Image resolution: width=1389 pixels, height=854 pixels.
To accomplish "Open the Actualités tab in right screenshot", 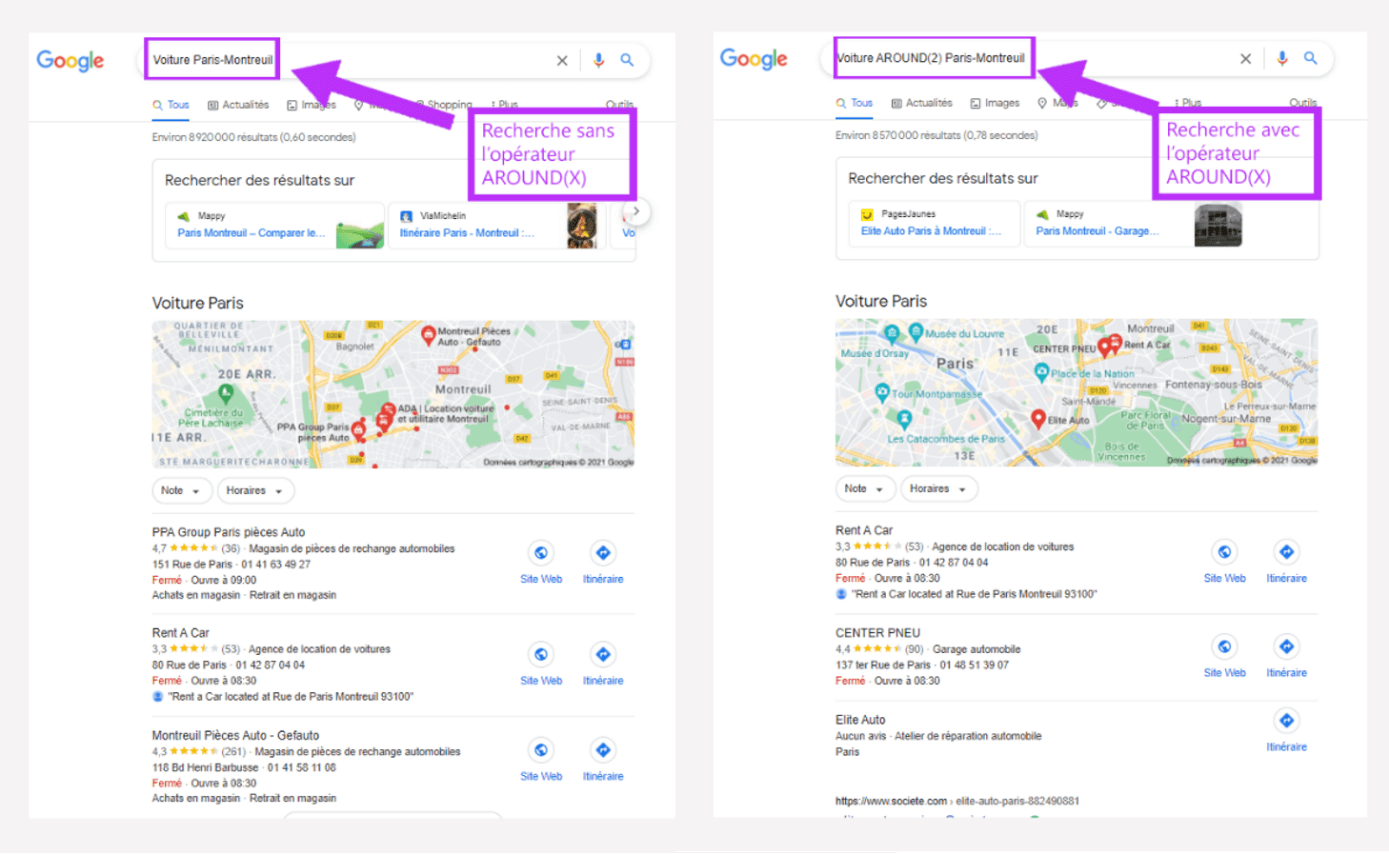I will pyautogui.click(x=922, y=103).
